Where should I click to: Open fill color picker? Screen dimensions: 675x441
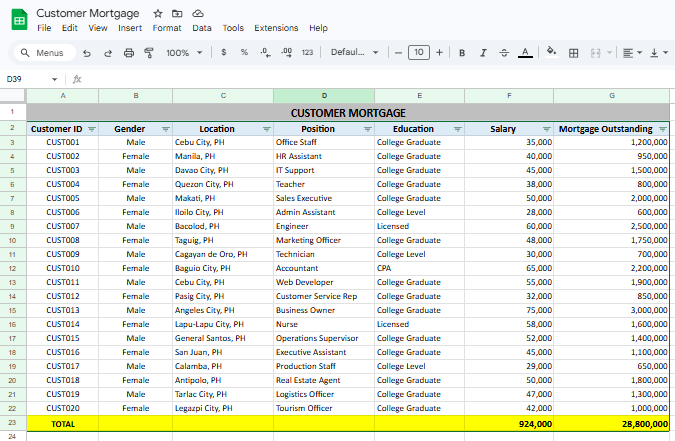pos(551,52)
